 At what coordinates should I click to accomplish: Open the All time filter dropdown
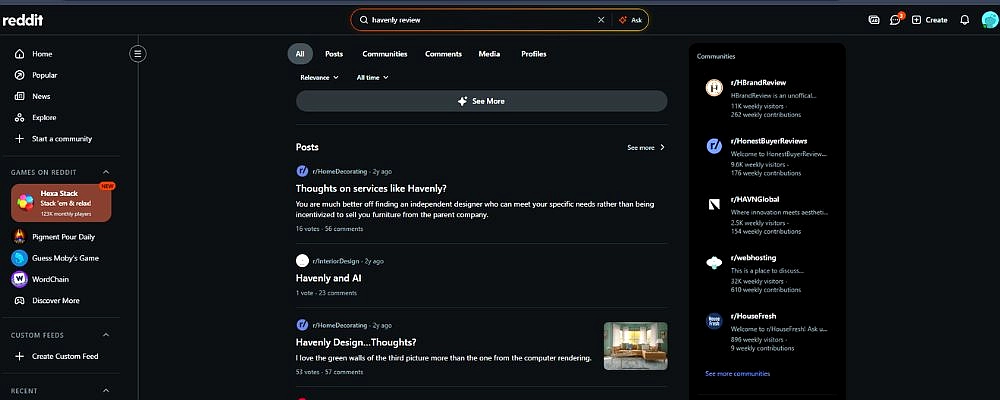pos(372,77)
